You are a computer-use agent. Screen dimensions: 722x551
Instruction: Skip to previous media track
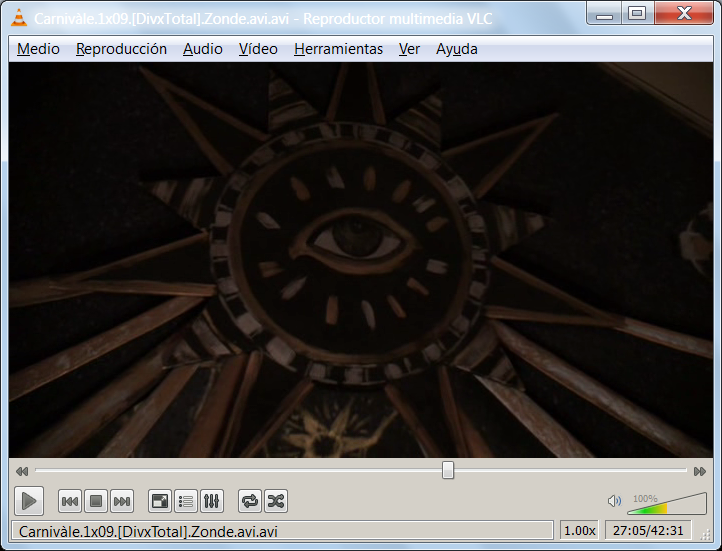point(70,501)
